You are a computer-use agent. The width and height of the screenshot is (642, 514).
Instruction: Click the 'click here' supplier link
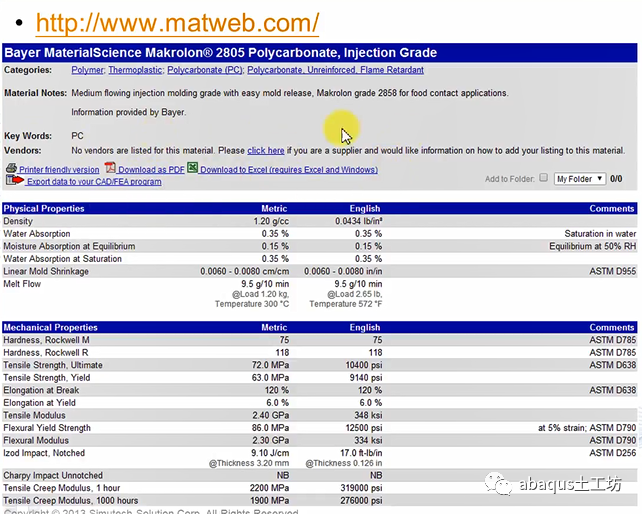266,150
